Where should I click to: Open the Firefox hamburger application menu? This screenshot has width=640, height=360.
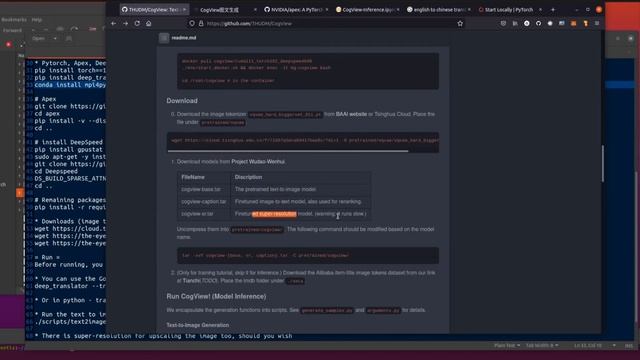(597, 24)
